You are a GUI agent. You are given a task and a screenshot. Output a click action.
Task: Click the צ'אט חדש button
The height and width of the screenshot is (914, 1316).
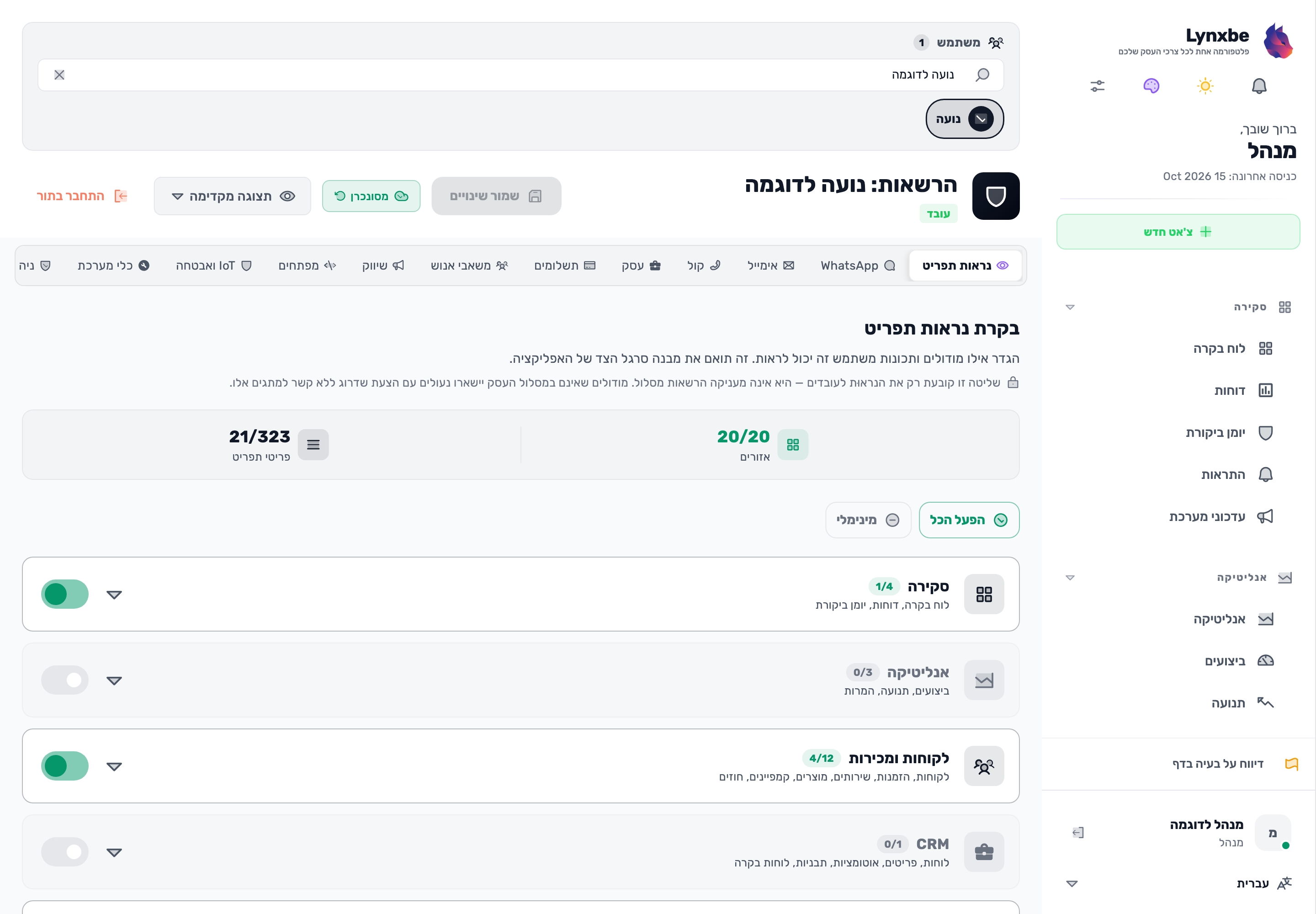click(x=1178, y=232)
